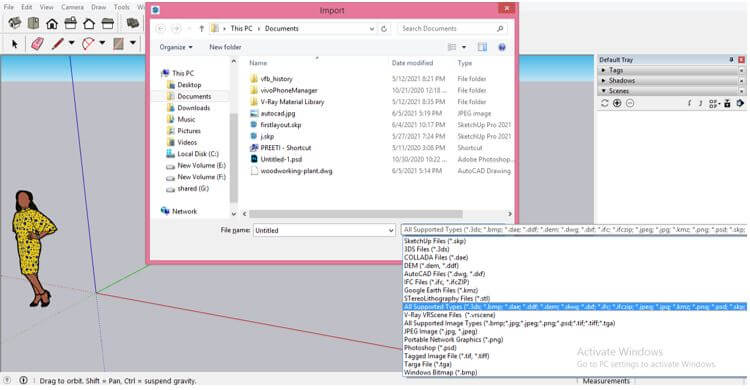Screen dimensions: 750x390
Task: Open the Arc tool dropdown arrow
Action: pyautogui.click(x=102, y=43)
